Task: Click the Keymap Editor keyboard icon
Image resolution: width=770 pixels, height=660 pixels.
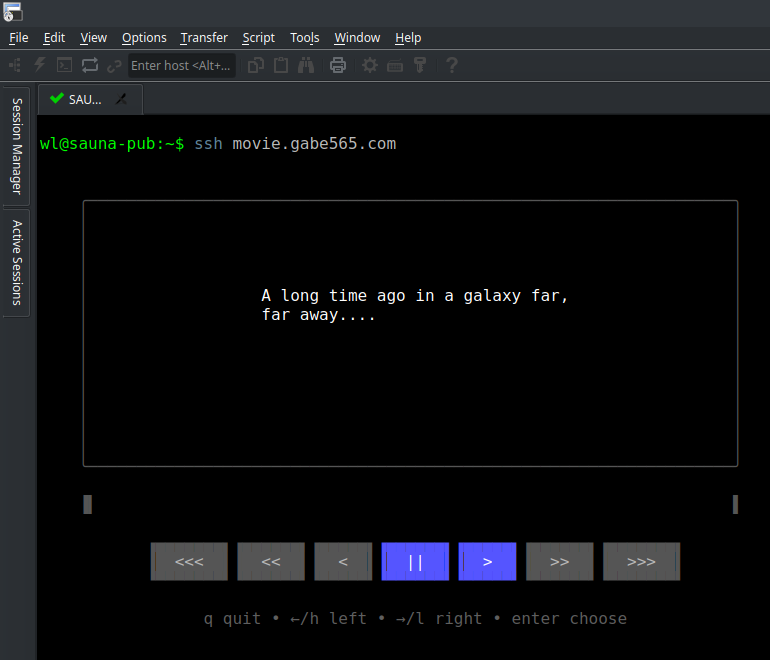Action: pyautogui.click(x=395, y=65)
